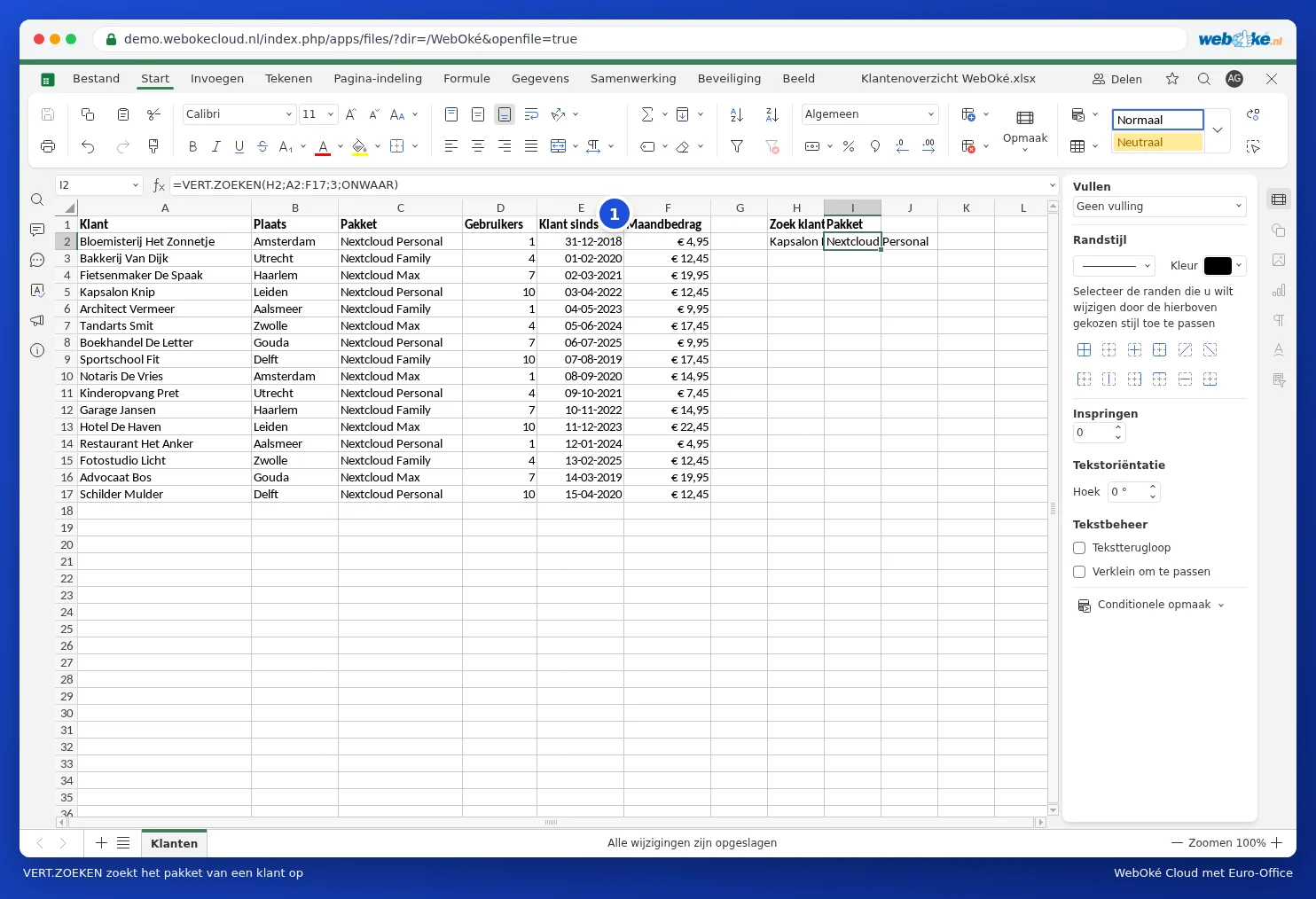Wrap text using the toolbar icon
Viewport: 1316px width, 899px height.
(531, 114)
